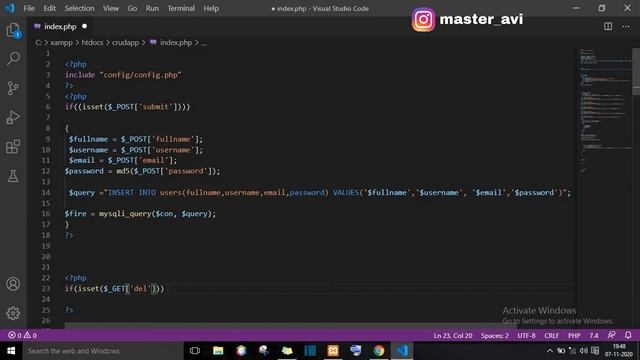The width and height of the screenshot is (640, 360).
Task: Click the code minimap preview
Action: coord(605,110)
